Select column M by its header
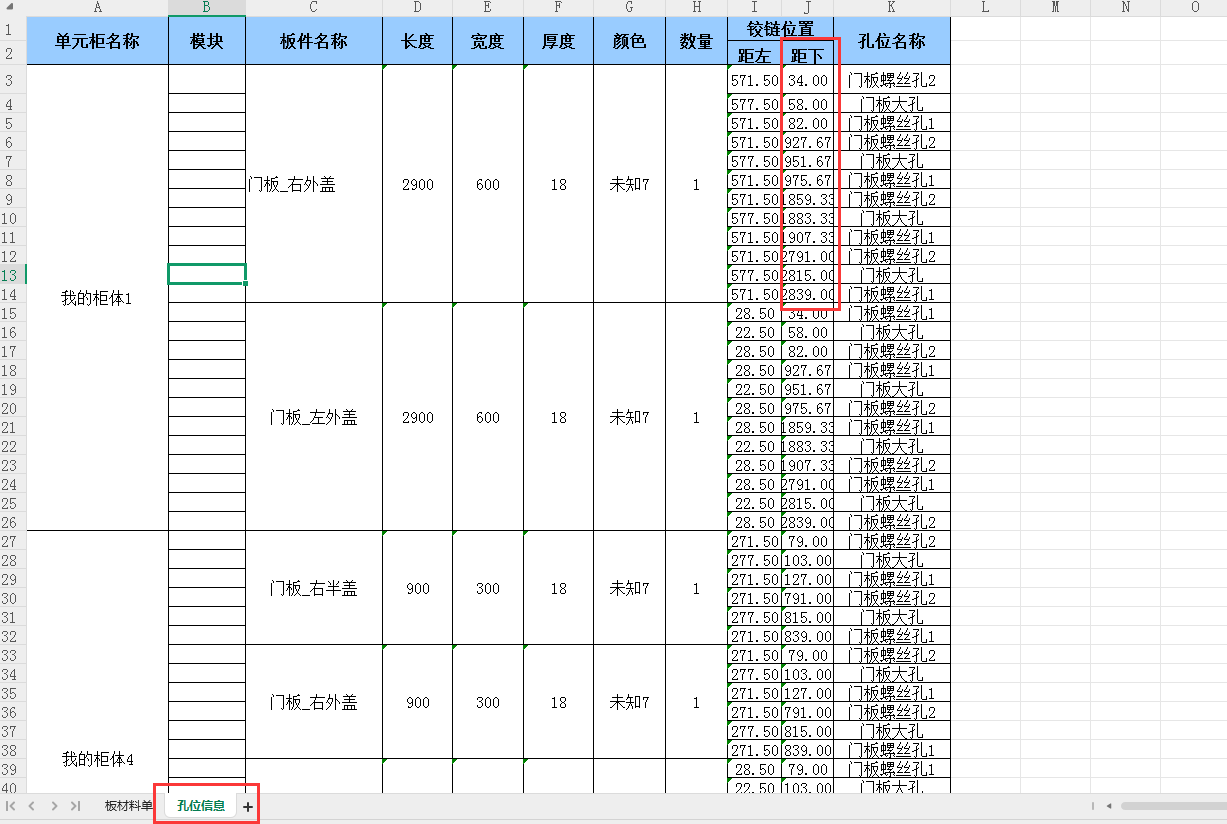This screenshot has width=1227, height=824. (1055, 7)
